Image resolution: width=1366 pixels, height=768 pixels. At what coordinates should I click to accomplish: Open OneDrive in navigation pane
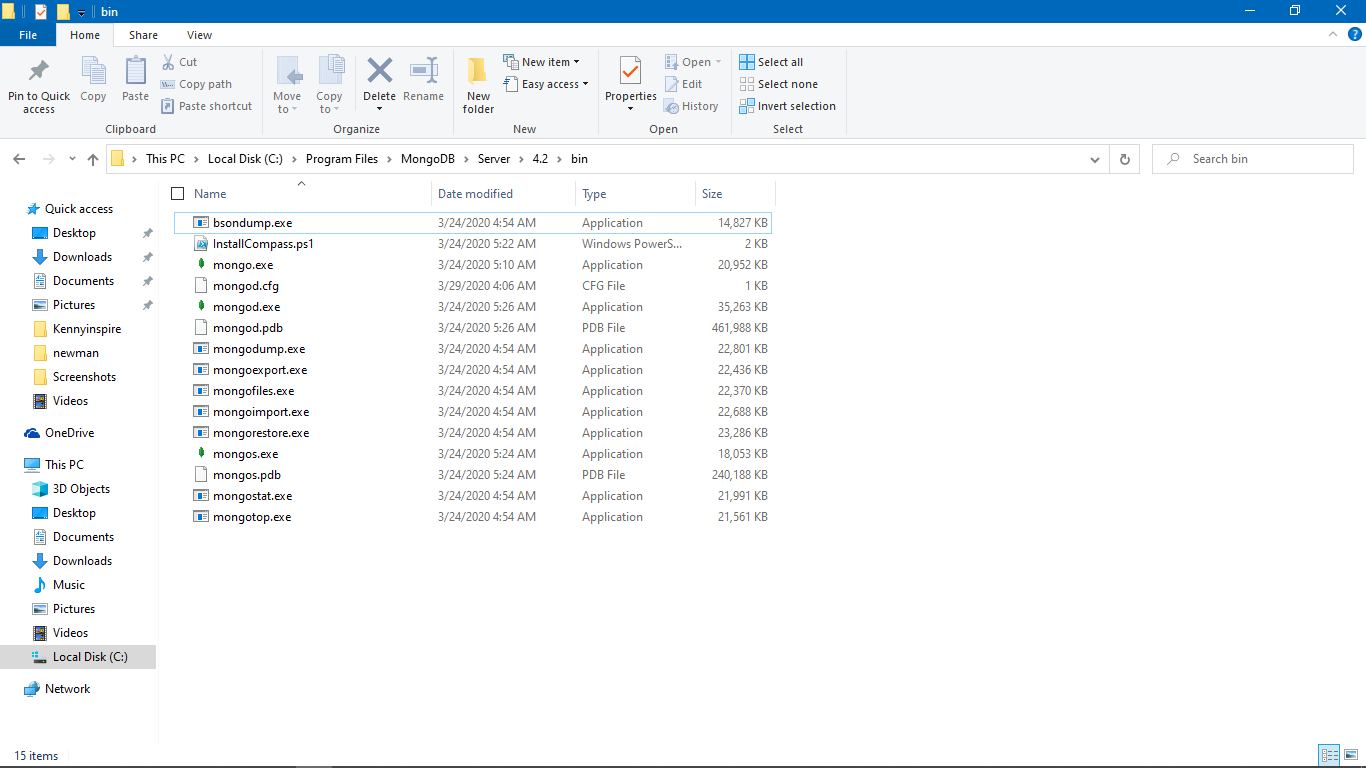pos(69,433)
